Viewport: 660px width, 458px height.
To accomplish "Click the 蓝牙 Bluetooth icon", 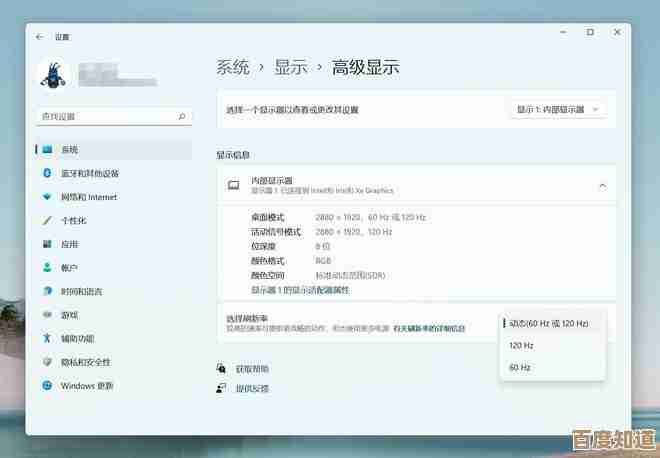I will click(47, 173).
